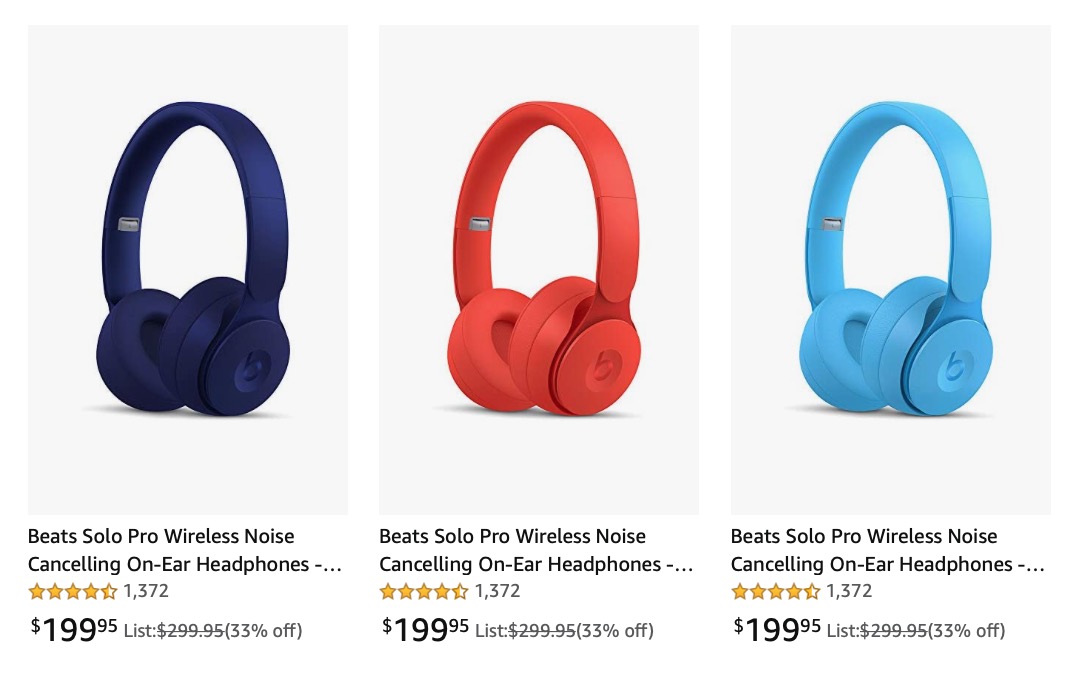Click $199.95 price of dark blue headphones

[75, 629]
